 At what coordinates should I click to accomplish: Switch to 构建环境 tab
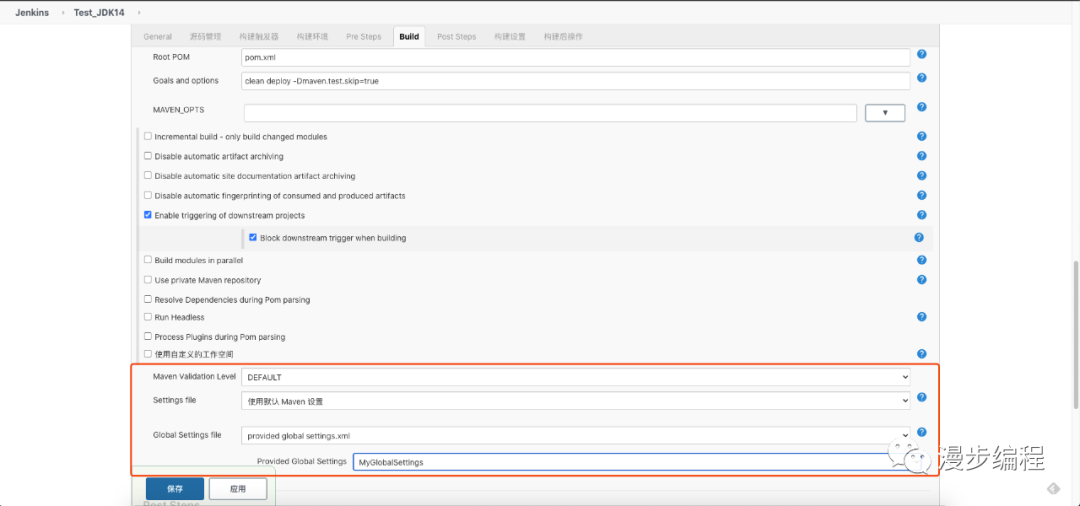tap(312, 36)
